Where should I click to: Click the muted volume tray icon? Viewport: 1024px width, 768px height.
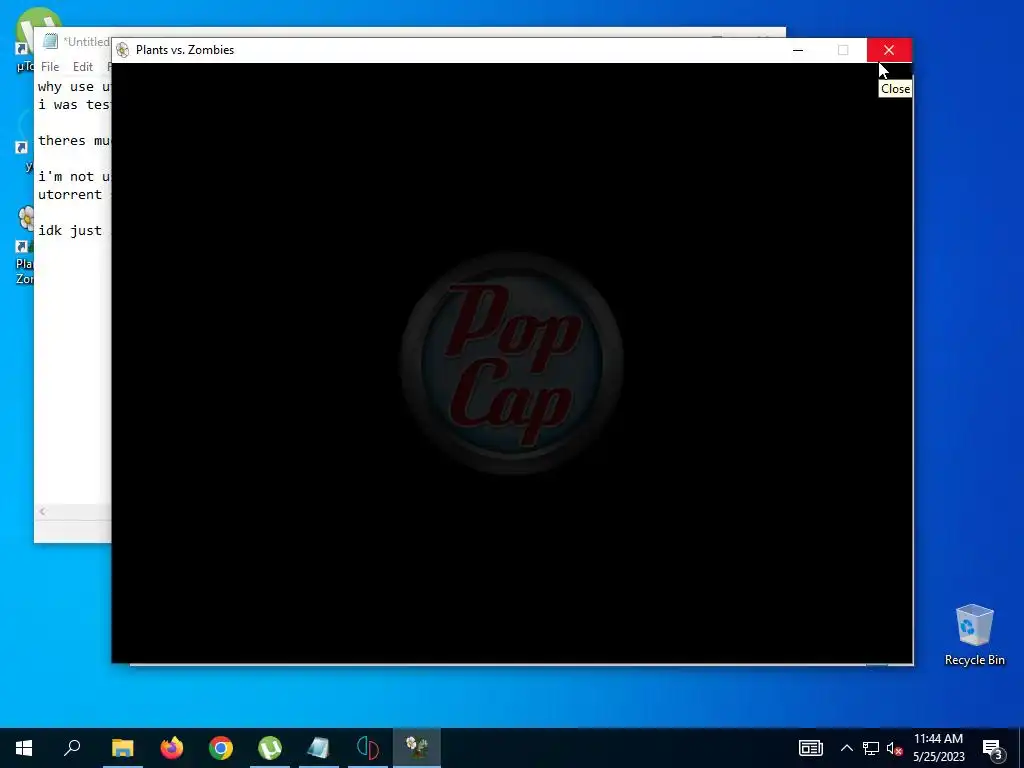(x=894, y=748)
